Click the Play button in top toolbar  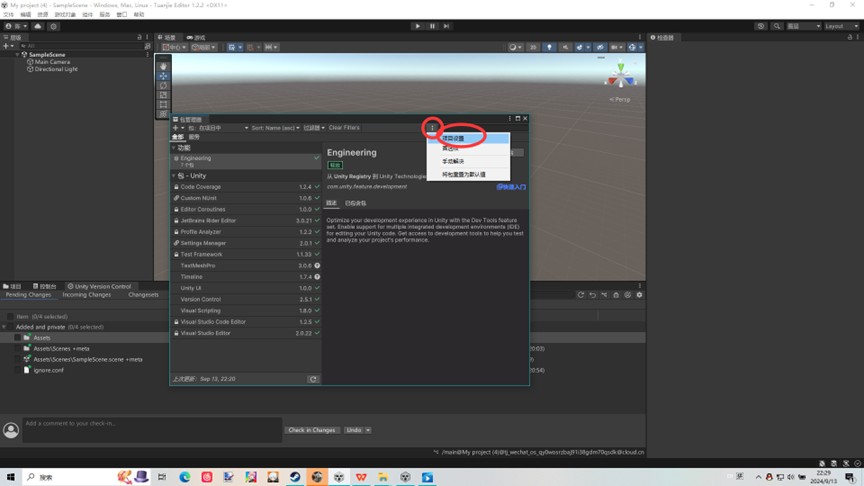coord(418,26)
